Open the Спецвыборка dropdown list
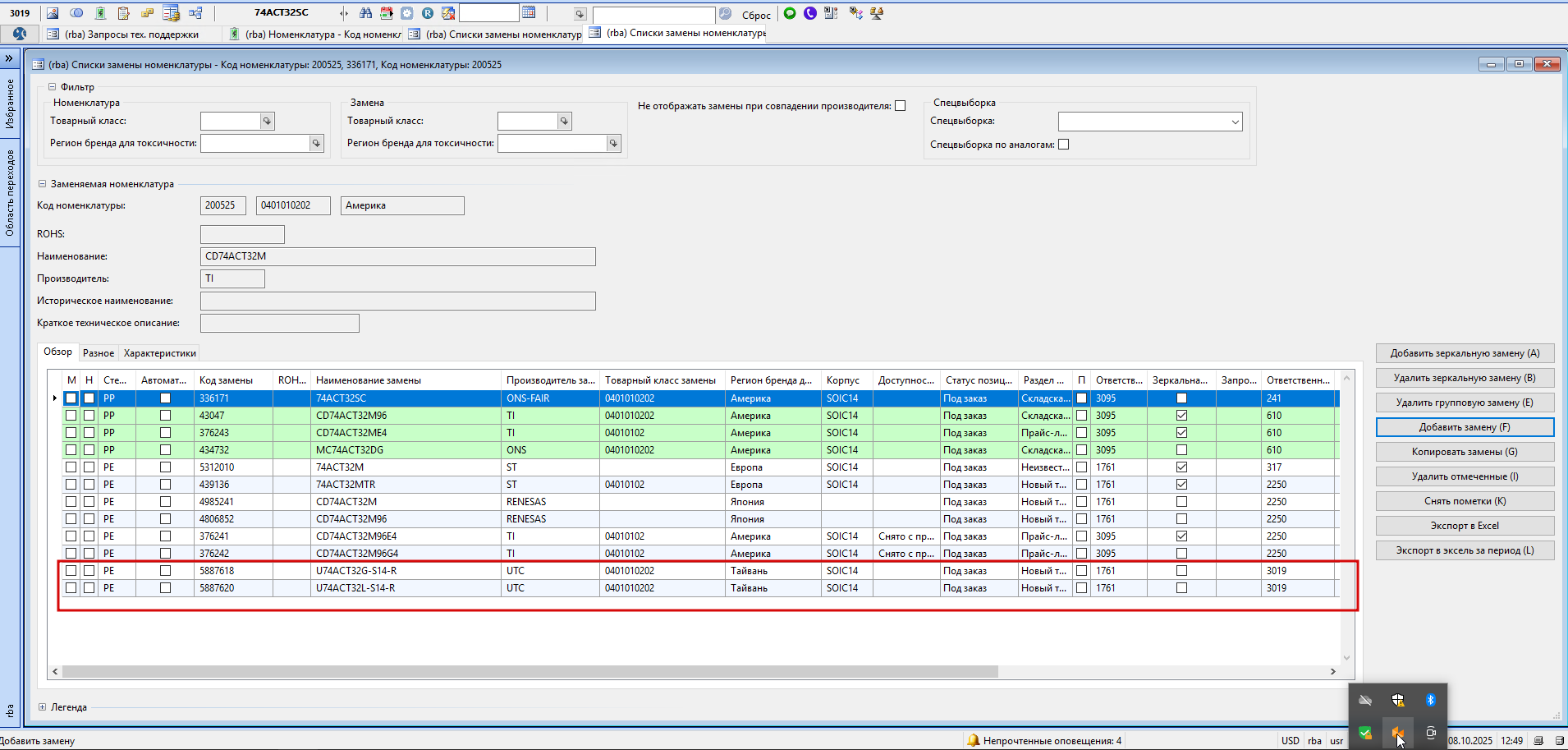 tap(1235, 122)
